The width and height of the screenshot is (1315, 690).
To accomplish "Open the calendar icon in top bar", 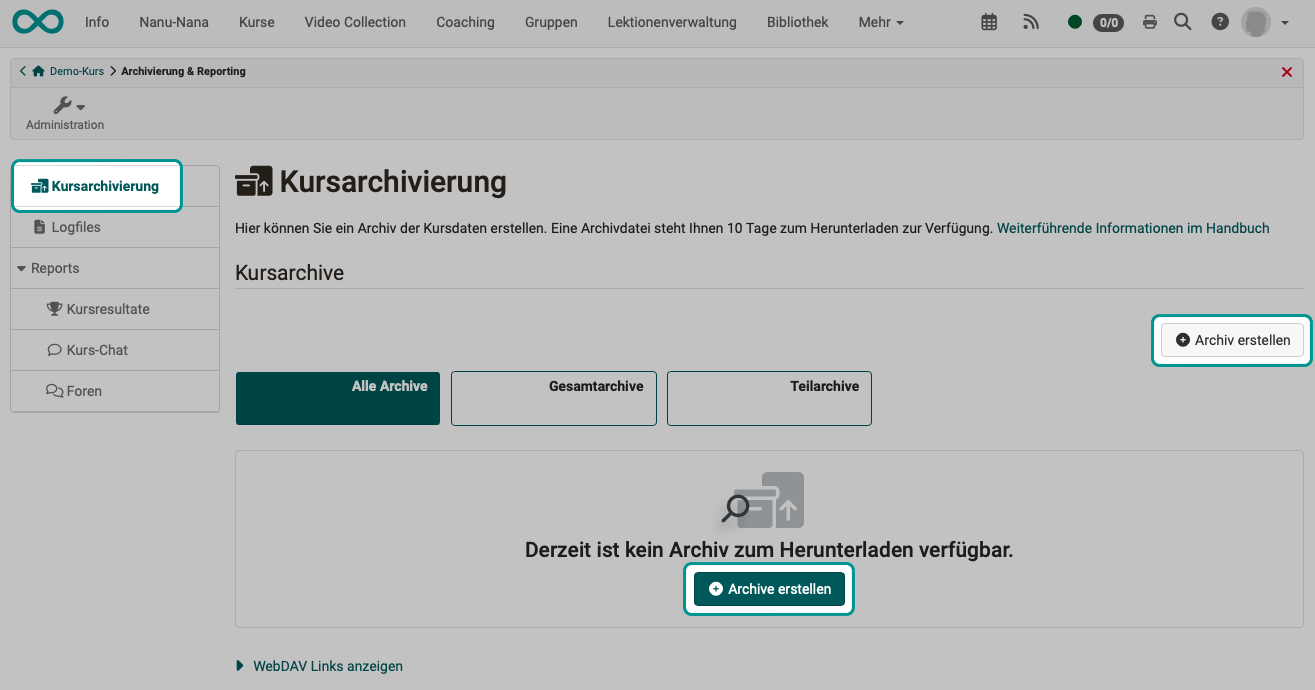I will point(989,22).
